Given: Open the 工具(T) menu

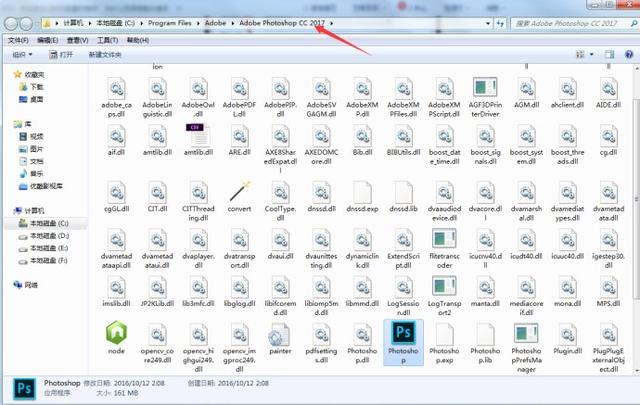Looking at the screenshot, I should point(107,40).
